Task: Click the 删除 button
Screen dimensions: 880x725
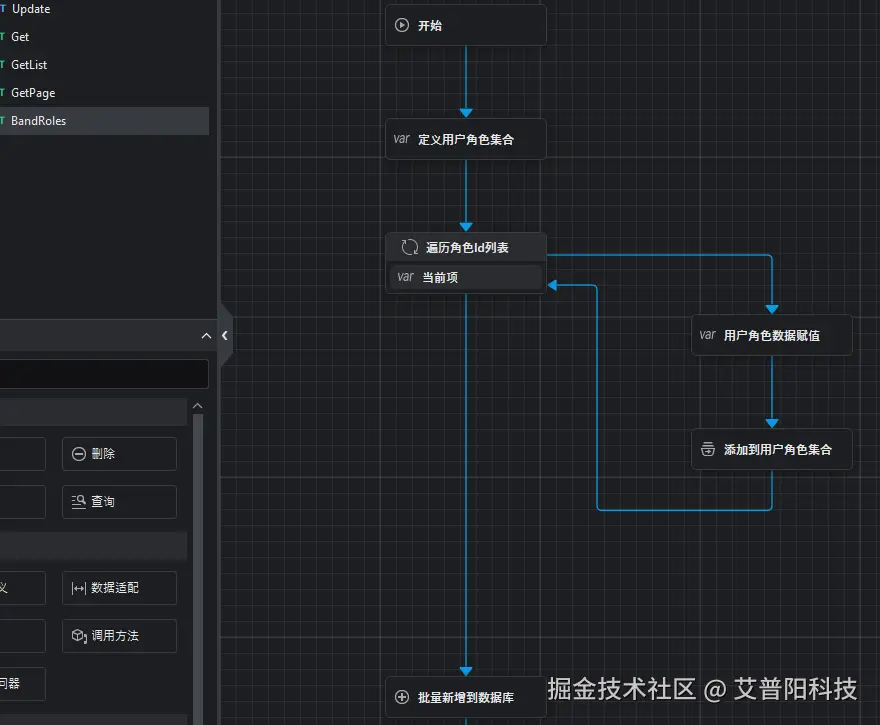Action: [119, 453]
